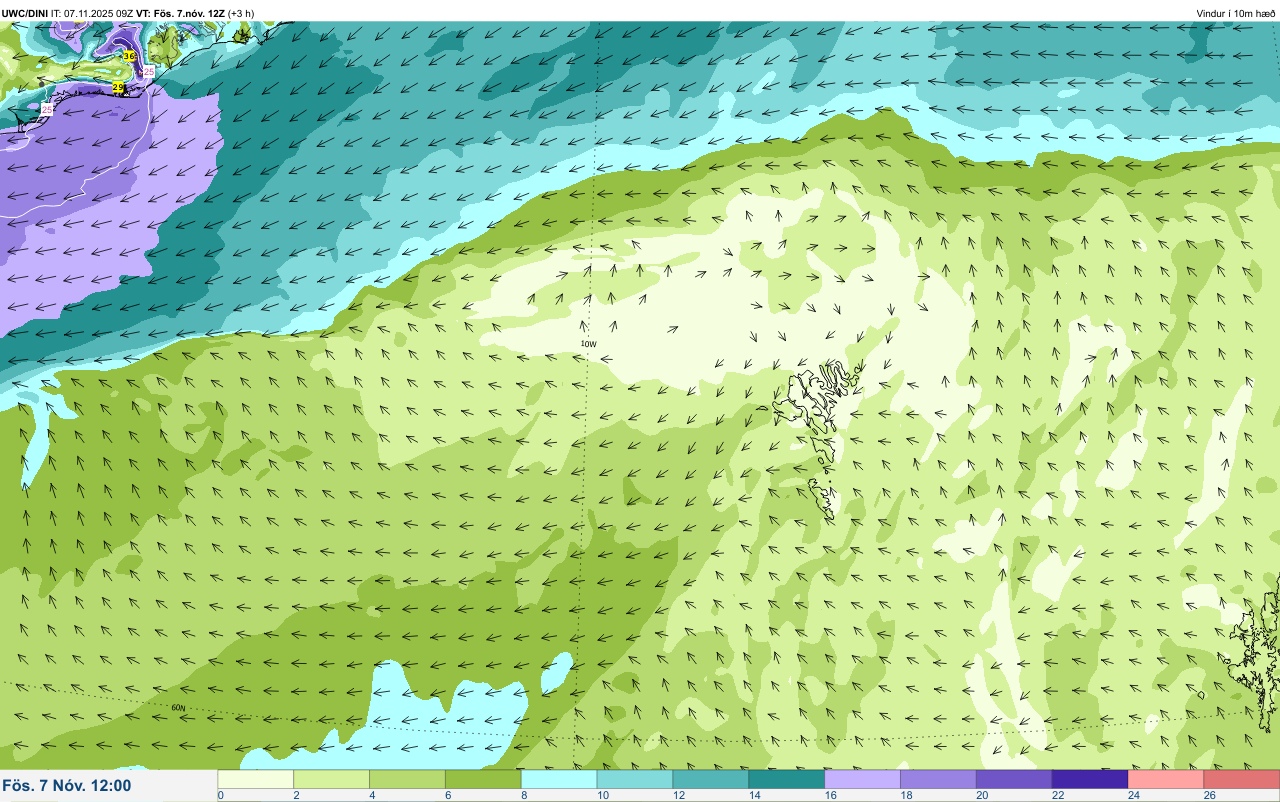Click the '60N' latitude label
This screenshot has width=1280, height=802.
click(178, 708)
